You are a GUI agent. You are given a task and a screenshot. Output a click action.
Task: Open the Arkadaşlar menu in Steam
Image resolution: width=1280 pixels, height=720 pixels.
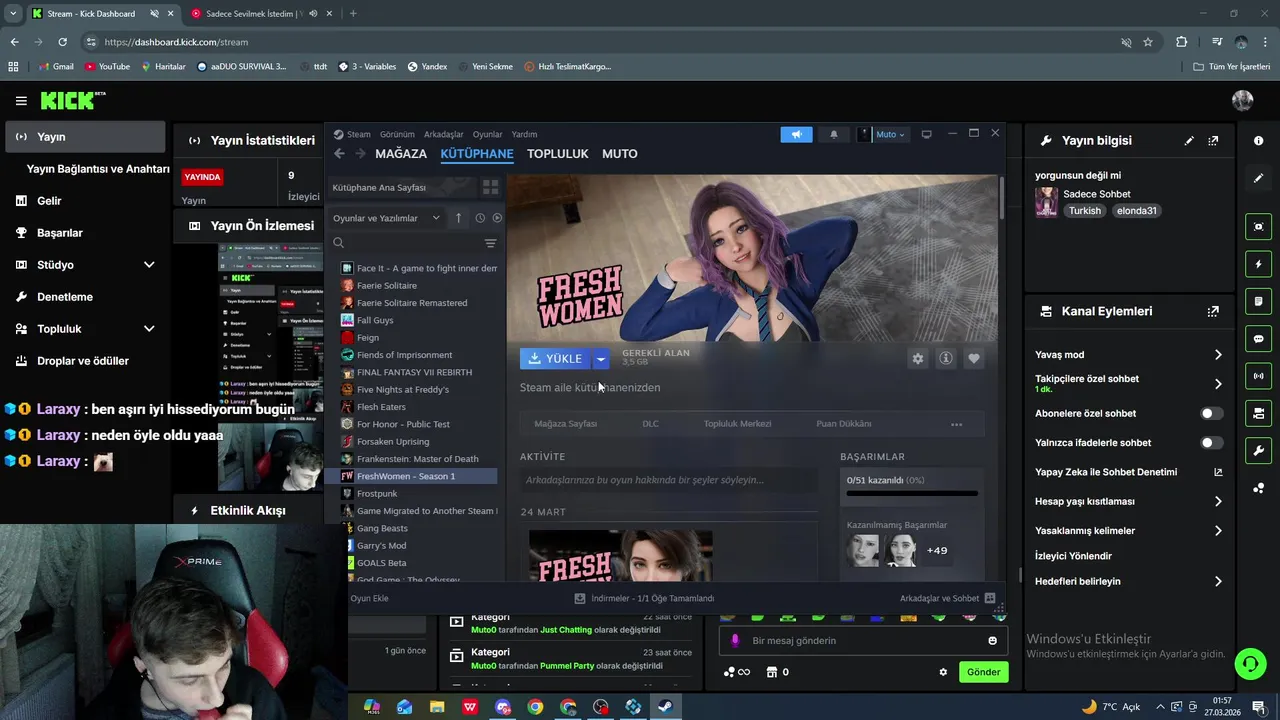(x=444, y=134)
